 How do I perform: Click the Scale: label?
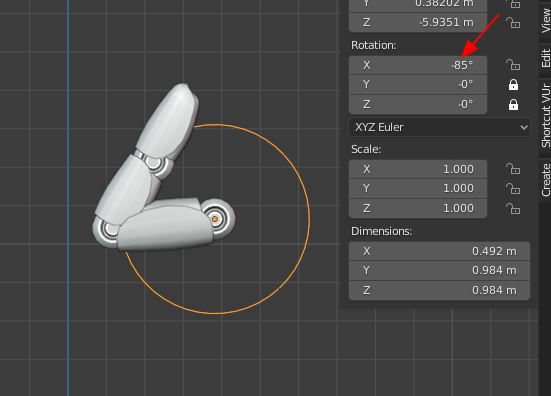[x=366, y=149]
